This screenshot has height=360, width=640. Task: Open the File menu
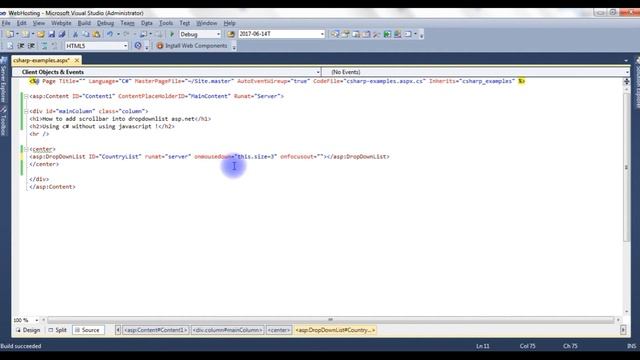[x=6, y=23]
